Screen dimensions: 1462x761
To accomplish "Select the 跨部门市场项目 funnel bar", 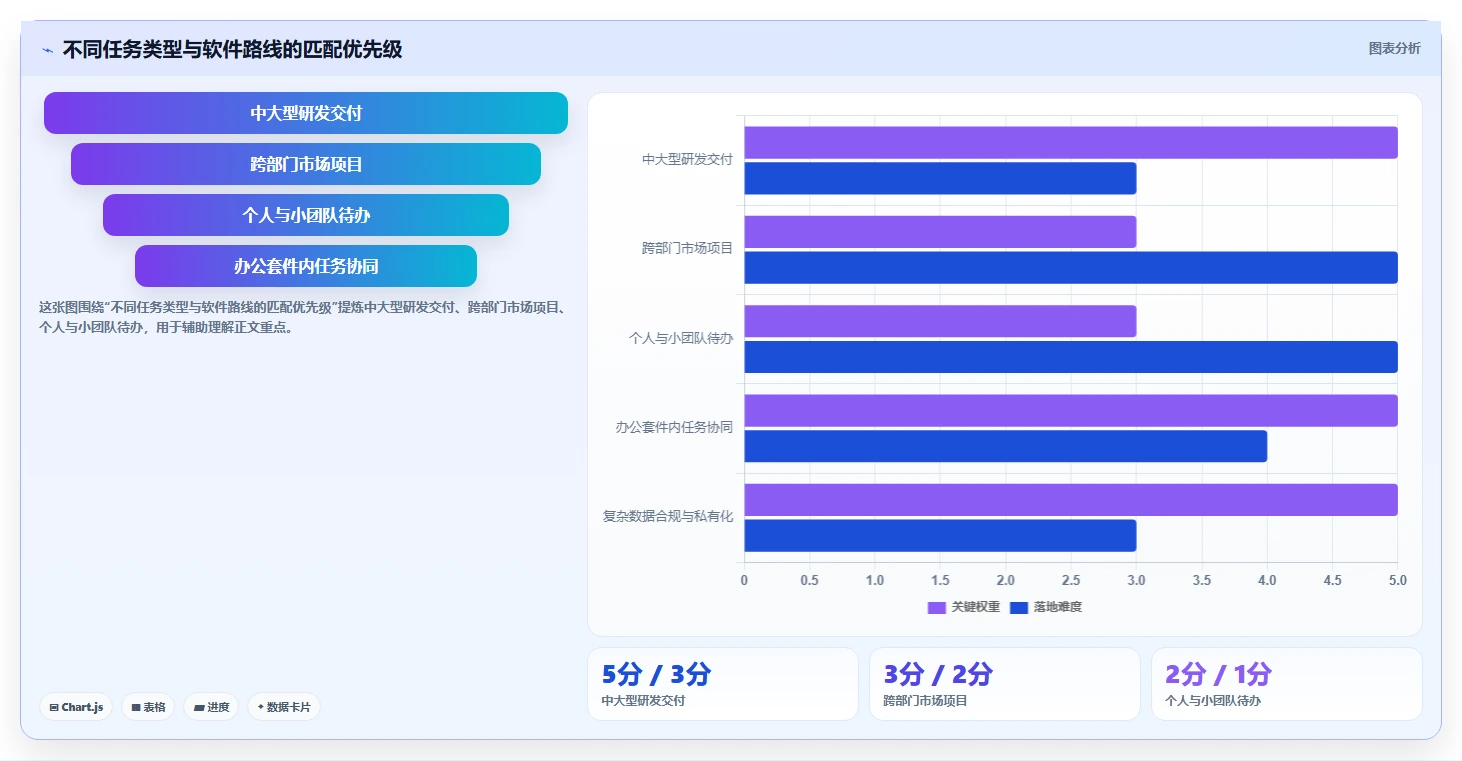I will point(306,164).
